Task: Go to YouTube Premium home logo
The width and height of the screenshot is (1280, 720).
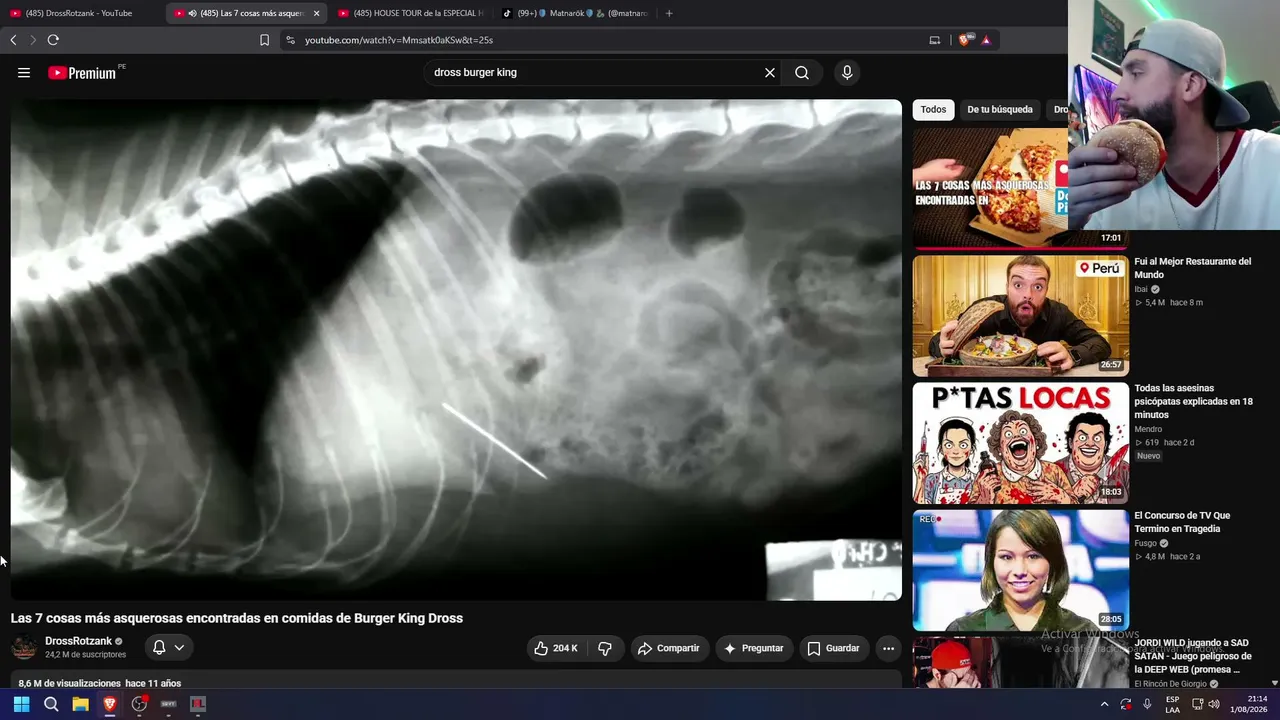Action: (82, 73)
